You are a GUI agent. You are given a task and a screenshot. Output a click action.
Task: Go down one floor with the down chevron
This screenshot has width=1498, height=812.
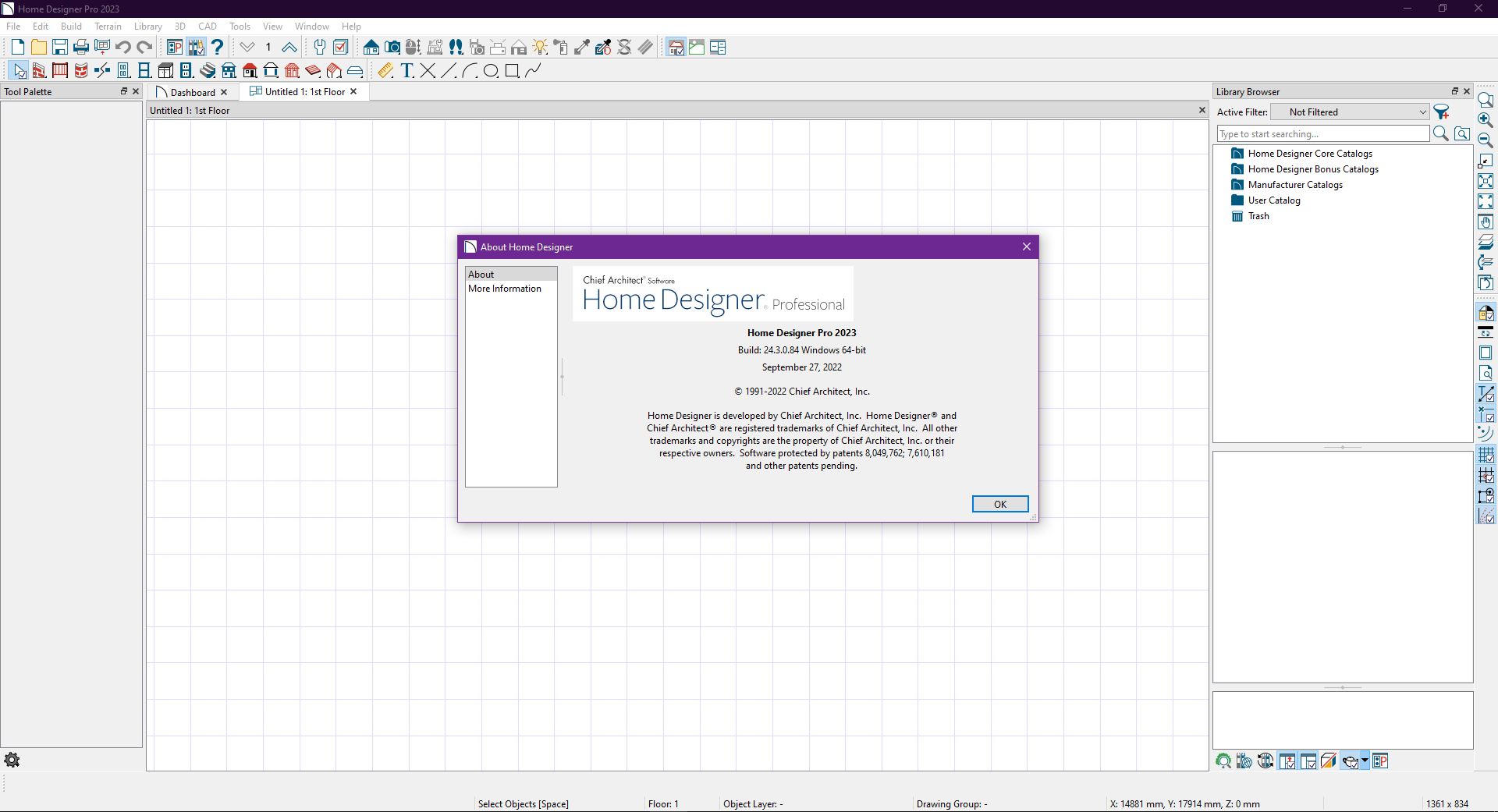[x=247, y=48]
